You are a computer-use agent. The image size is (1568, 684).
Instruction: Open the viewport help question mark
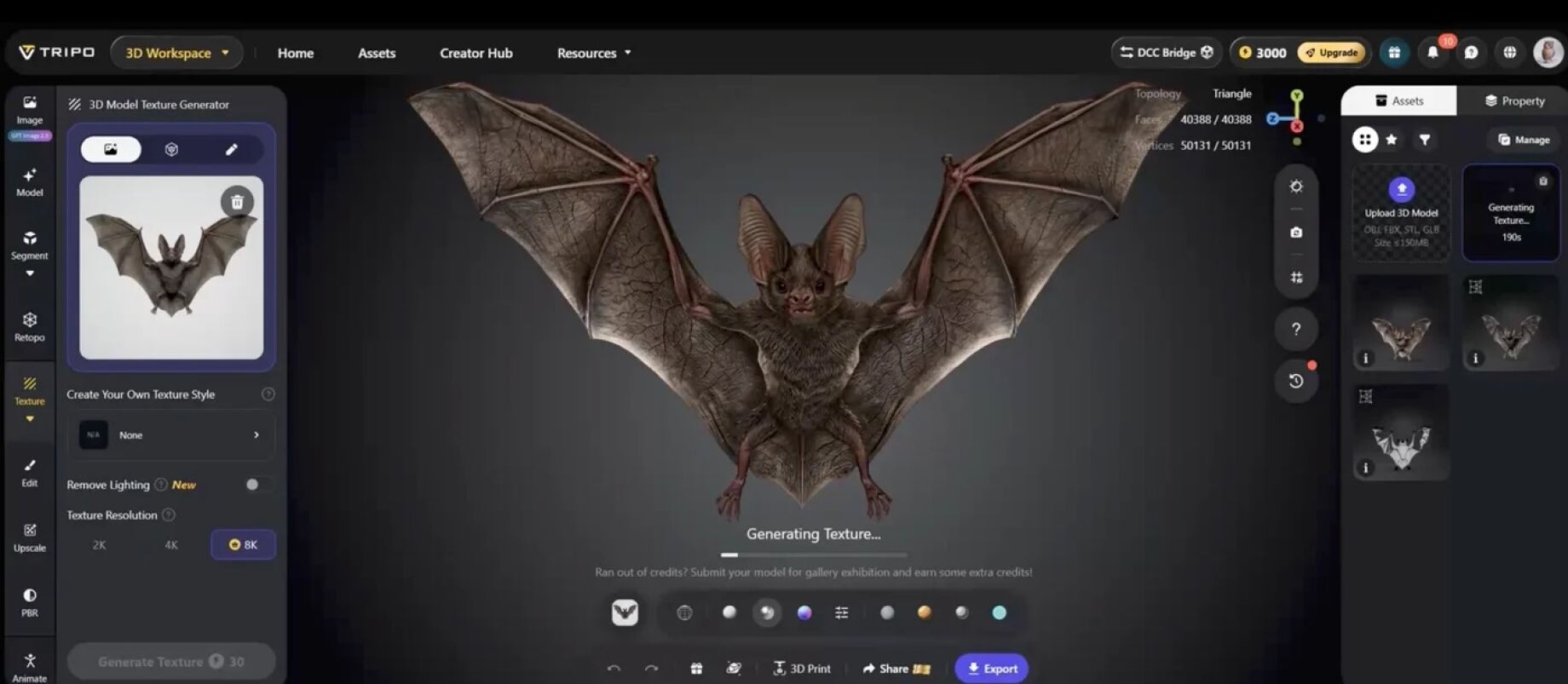pyautogui.click(x=1296, y=329)
